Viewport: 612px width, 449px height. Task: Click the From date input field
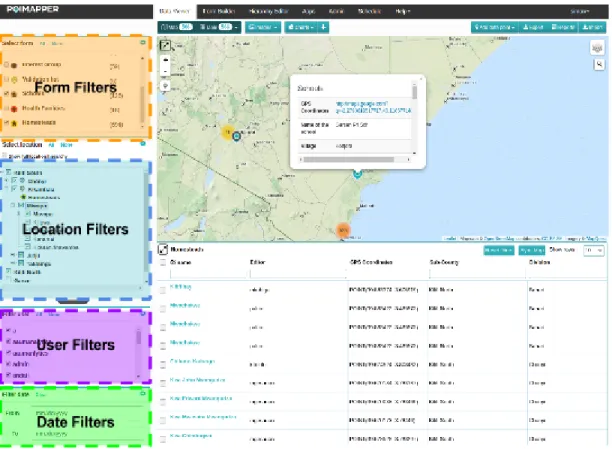pos(88,412)
